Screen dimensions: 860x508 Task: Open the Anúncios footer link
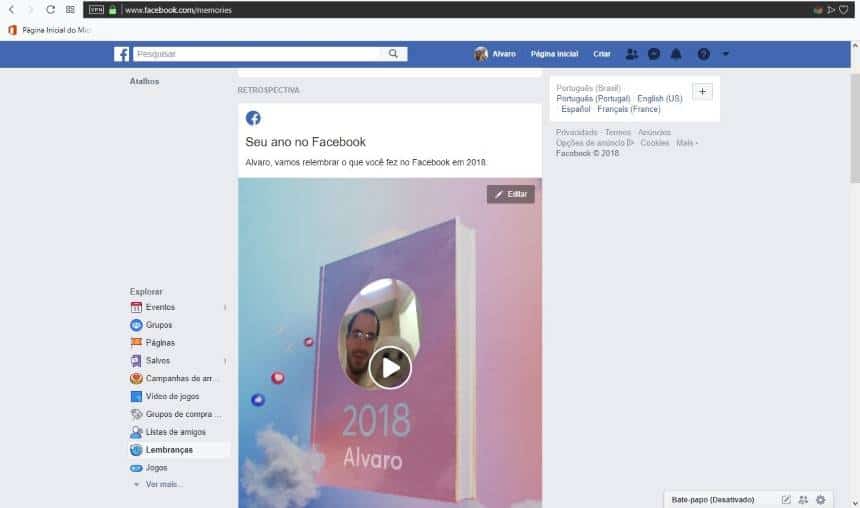(x=654, y=132)
